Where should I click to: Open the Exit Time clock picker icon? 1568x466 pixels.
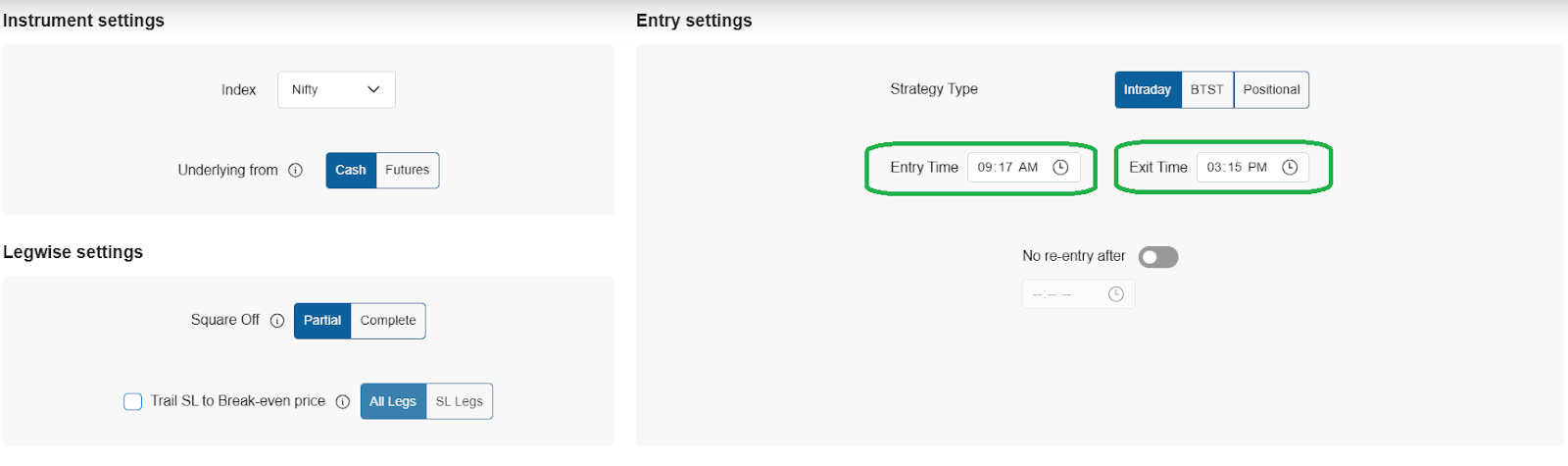[1290, 168]
